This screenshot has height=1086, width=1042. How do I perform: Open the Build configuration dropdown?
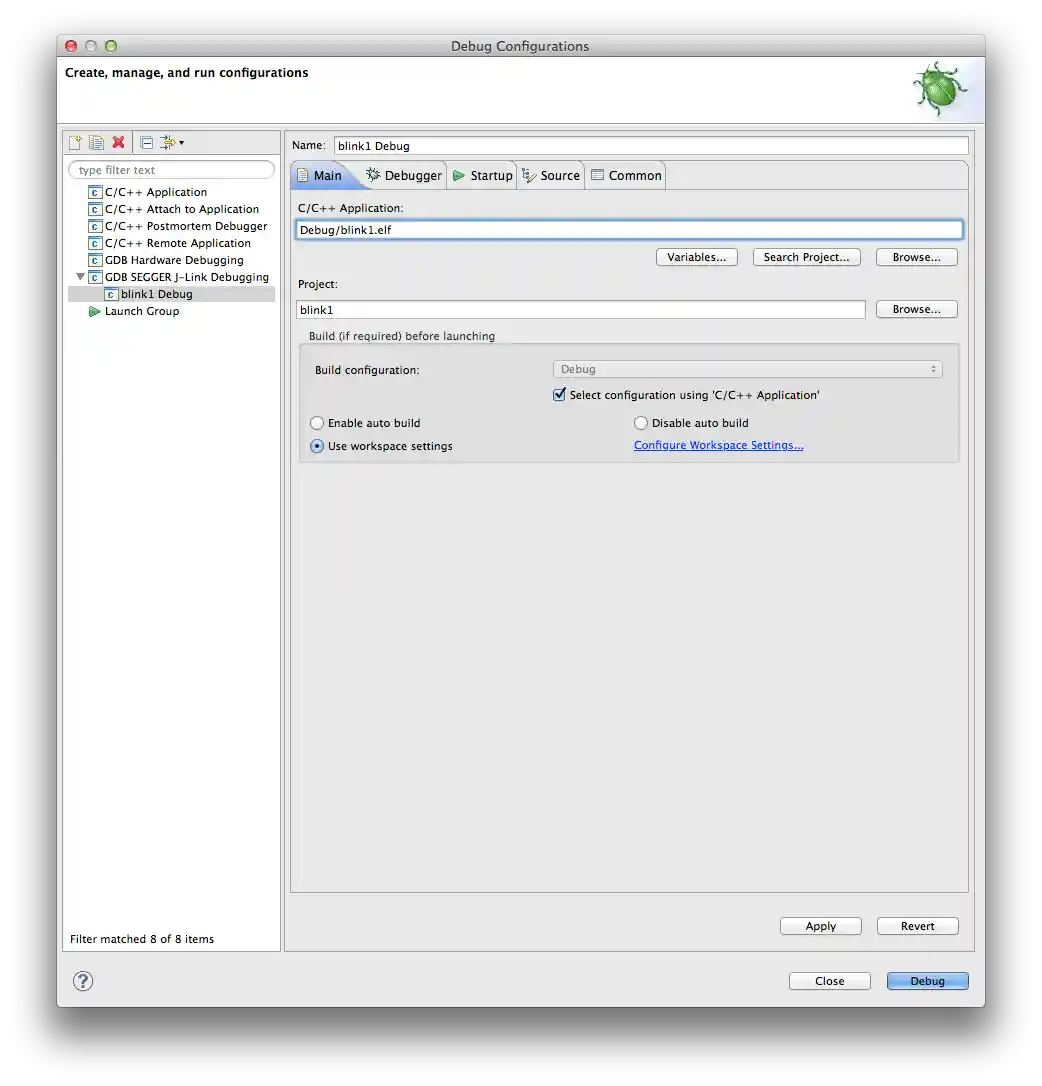[x=748, y=369]
